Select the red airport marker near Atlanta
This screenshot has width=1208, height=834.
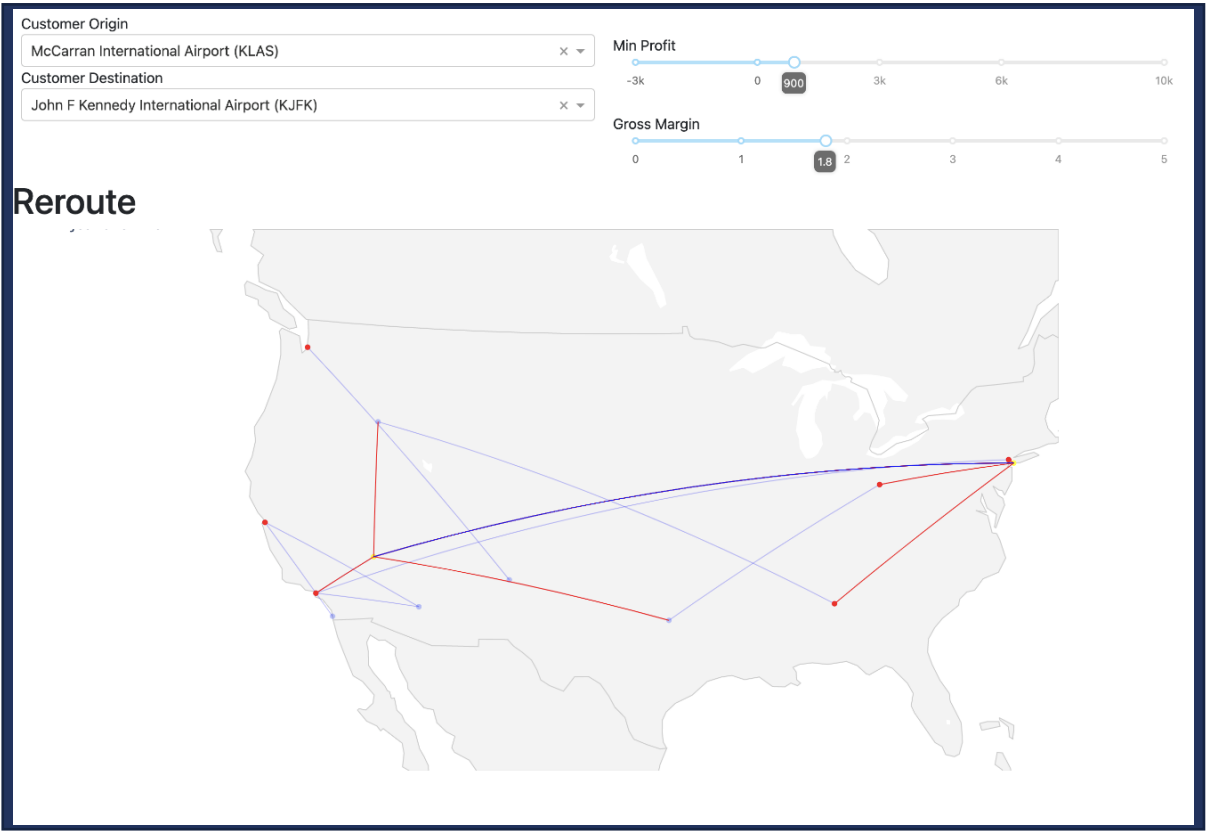tap(834, 603)
